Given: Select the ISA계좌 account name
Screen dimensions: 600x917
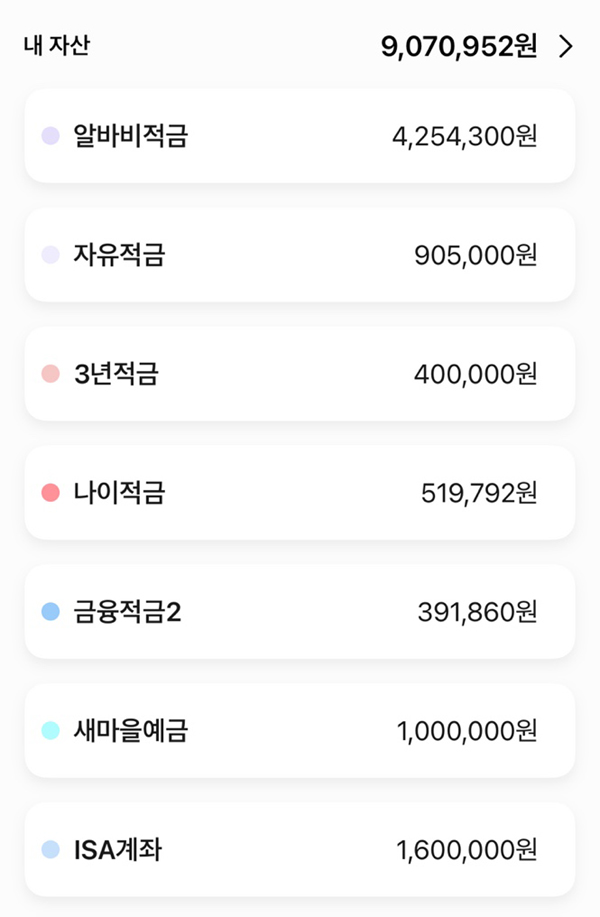Looking at the screenshot, I should [118, 850].
